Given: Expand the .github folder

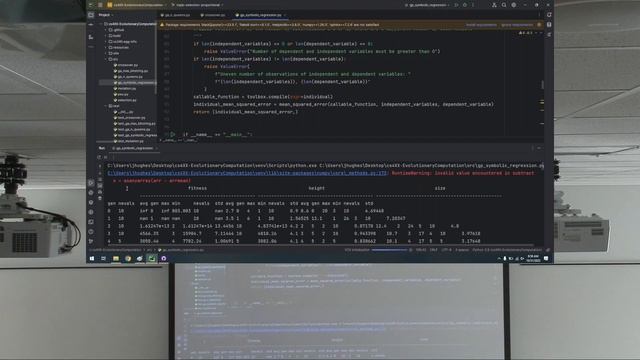Looking at the screenshot, I should click(x=106, y=30).
